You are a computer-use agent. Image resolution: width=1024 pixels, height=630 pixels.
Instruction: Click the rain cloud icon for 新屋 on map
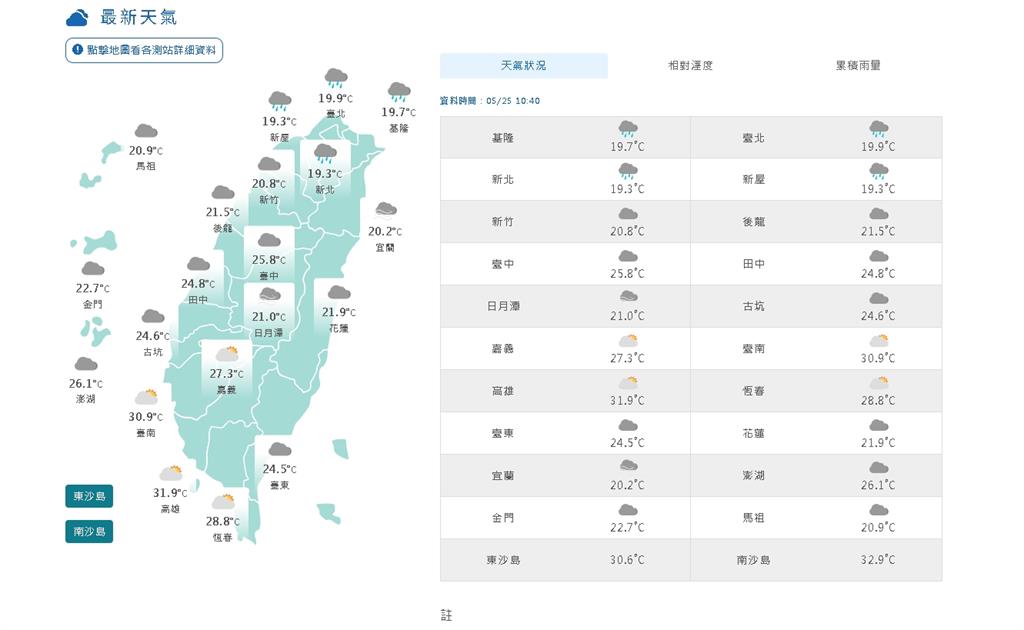tap(280, 101)
